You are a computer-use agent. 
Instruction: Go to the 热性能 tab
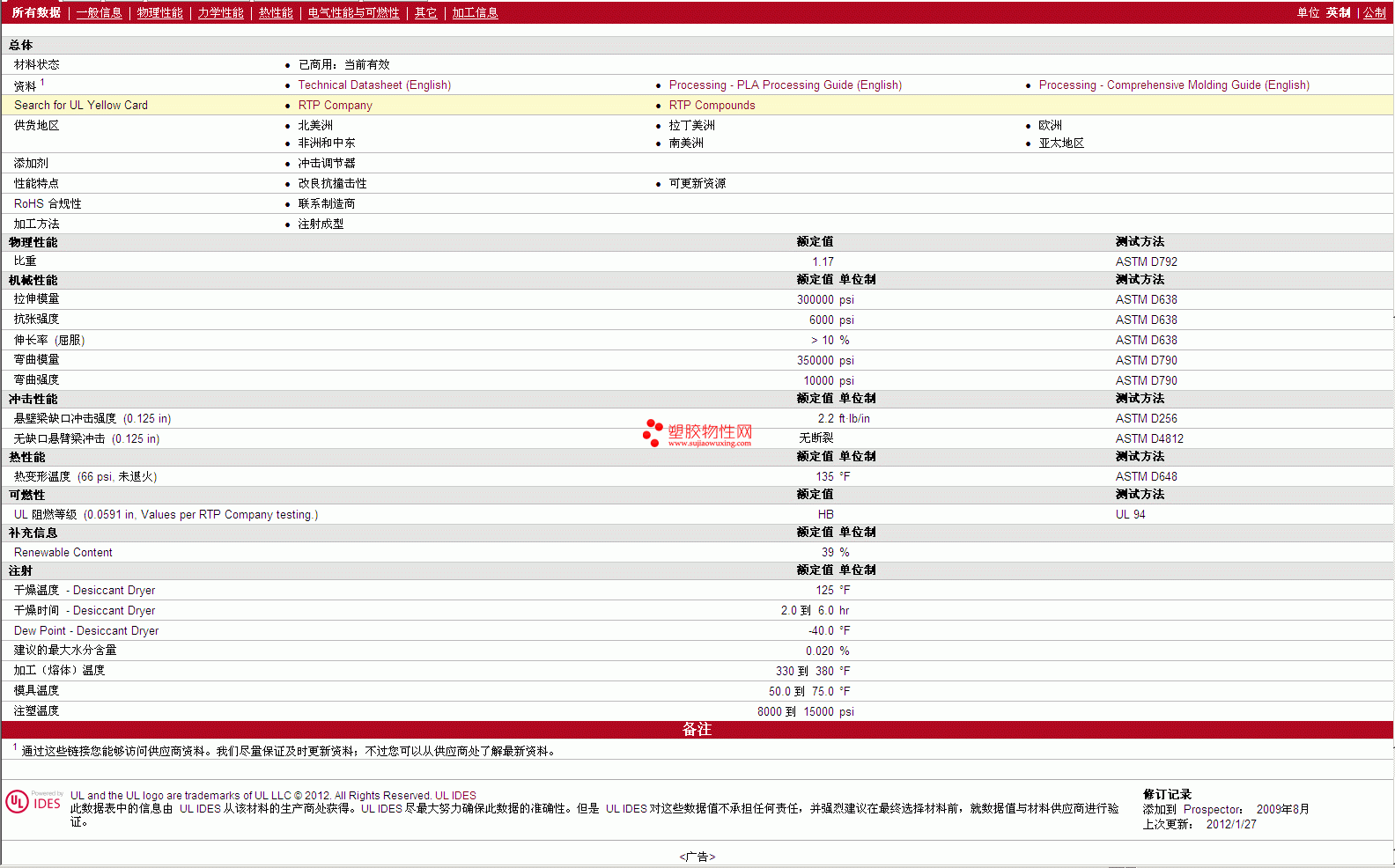[276, 13]
